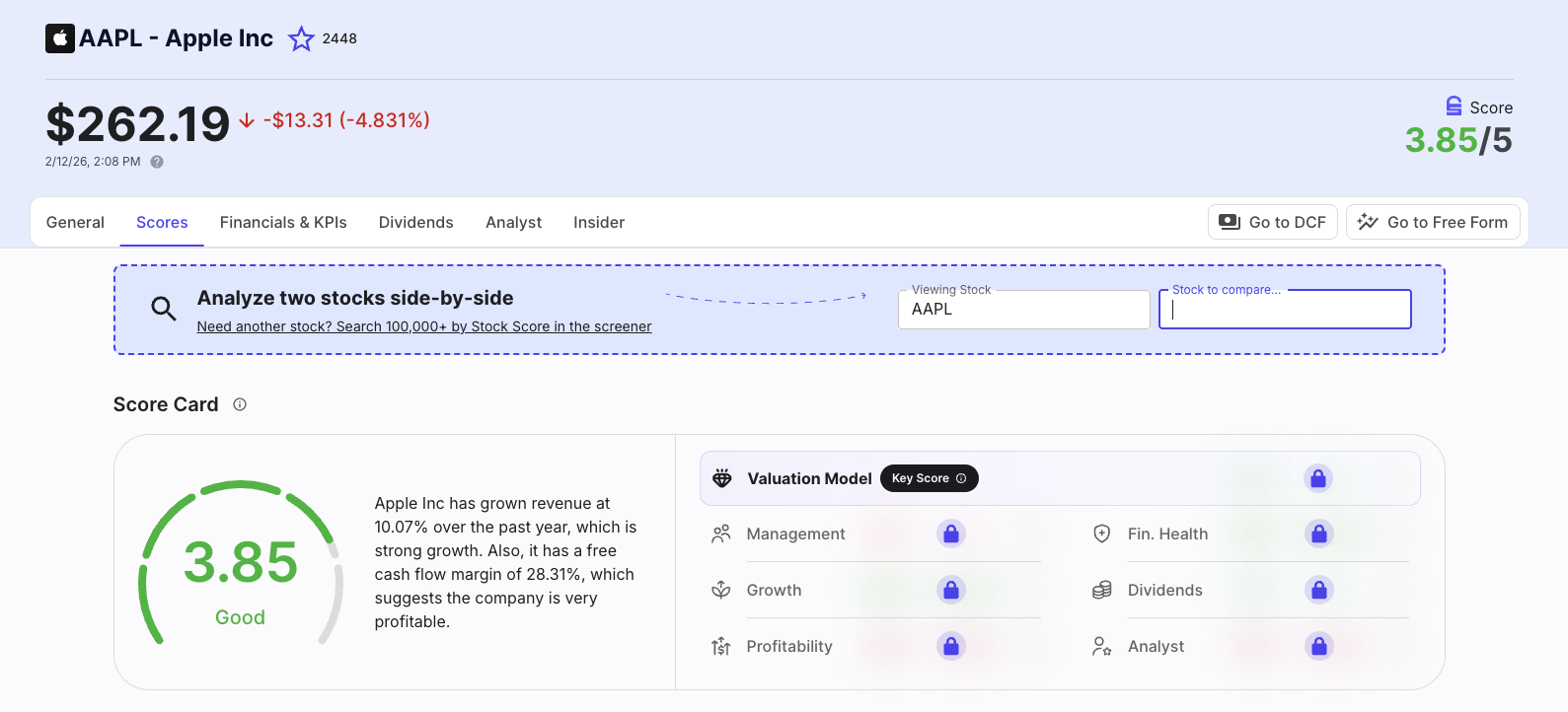Click the Key Score badge
This screenshot has height=712, width=1568.
click(929, 478)
